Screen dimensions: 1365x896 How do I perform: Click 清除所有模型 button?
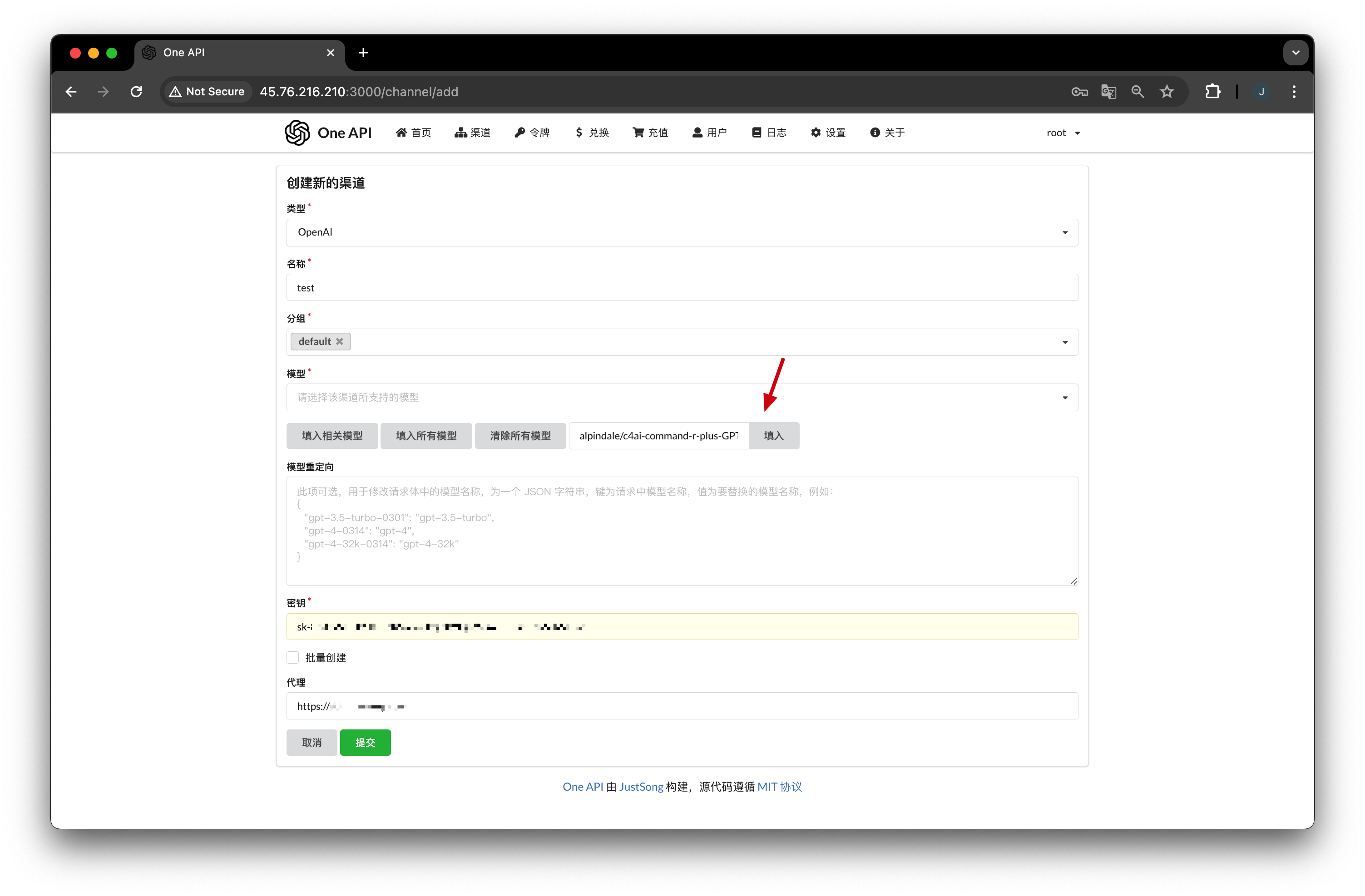(520, 436)
